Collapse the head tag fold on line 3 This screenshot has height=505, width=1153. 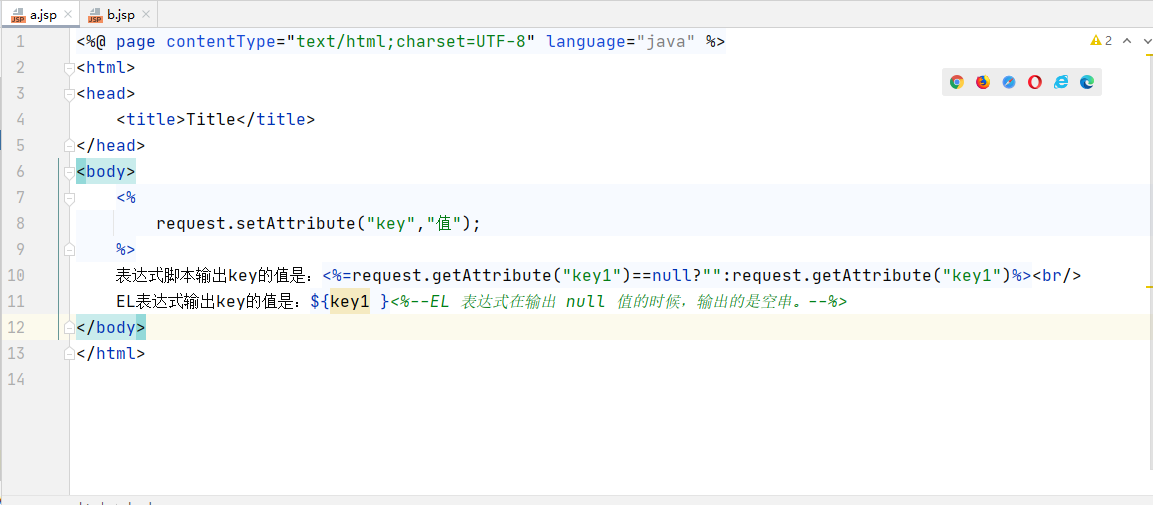[69, 94]
